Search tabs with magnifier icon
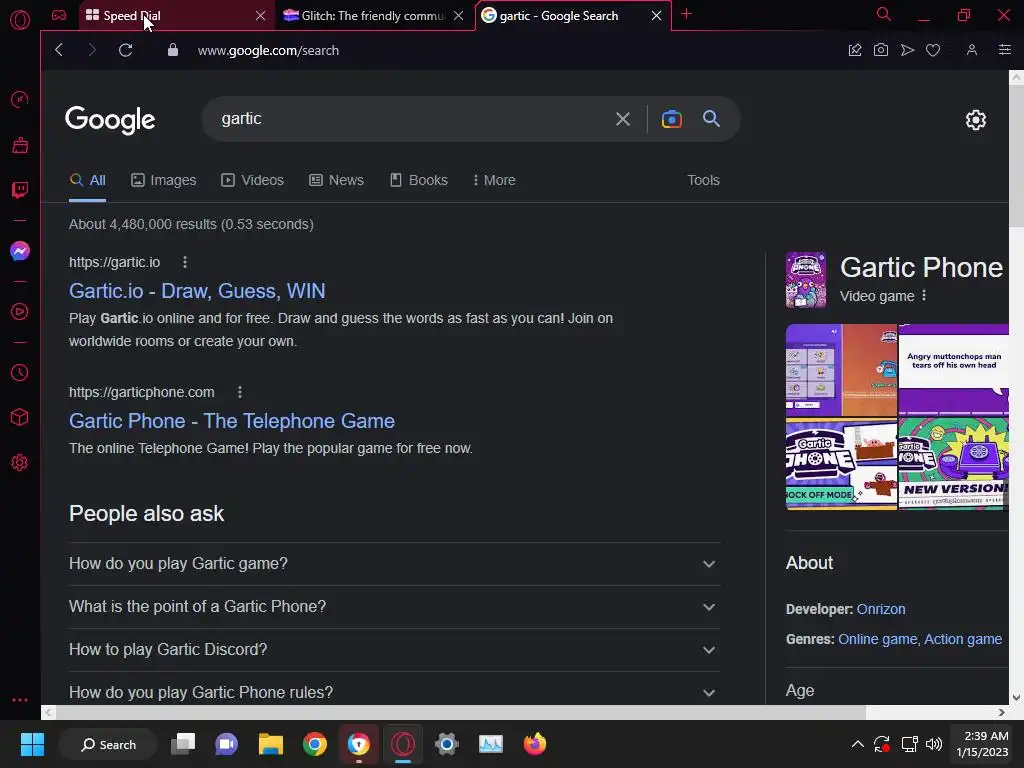This screenshot has height=768, width=1024. point(884,14)
